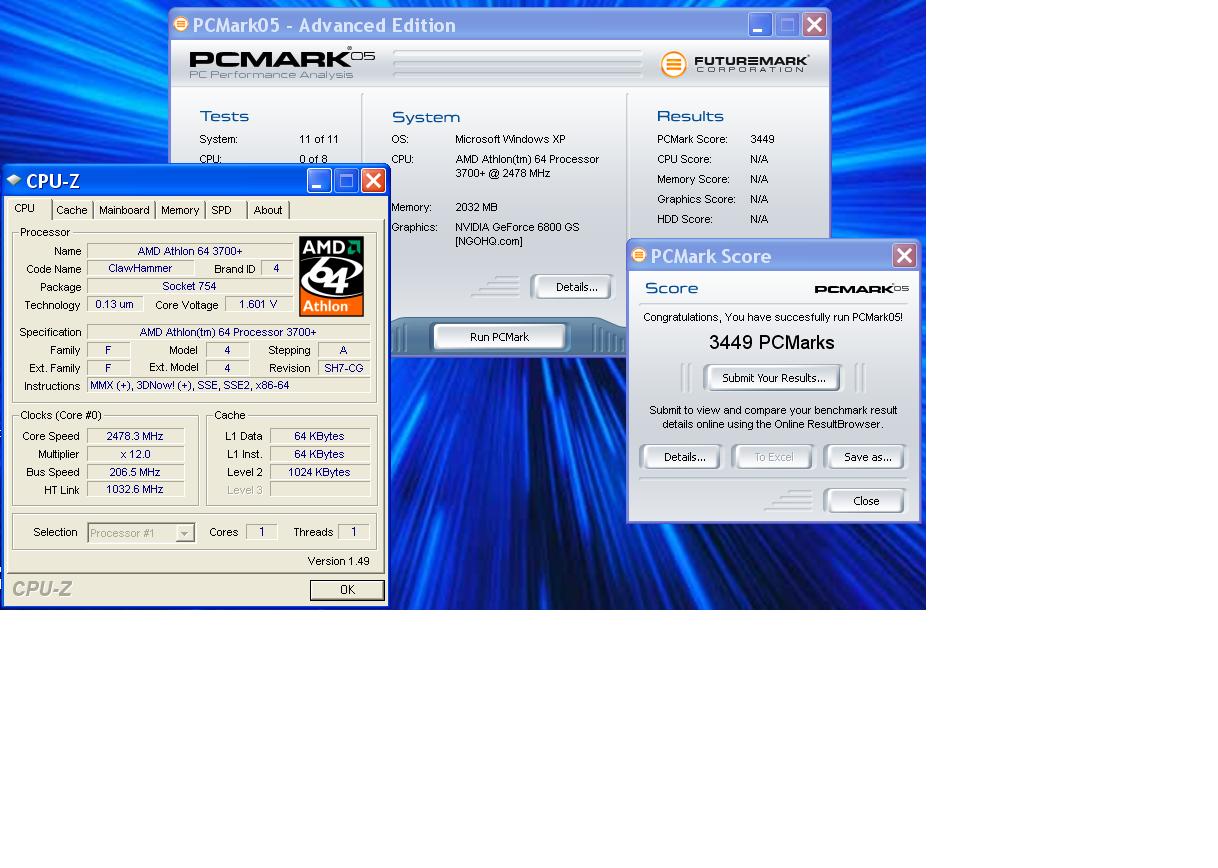Click the To Excel button

pyautogui.click(x=773, y=457)
